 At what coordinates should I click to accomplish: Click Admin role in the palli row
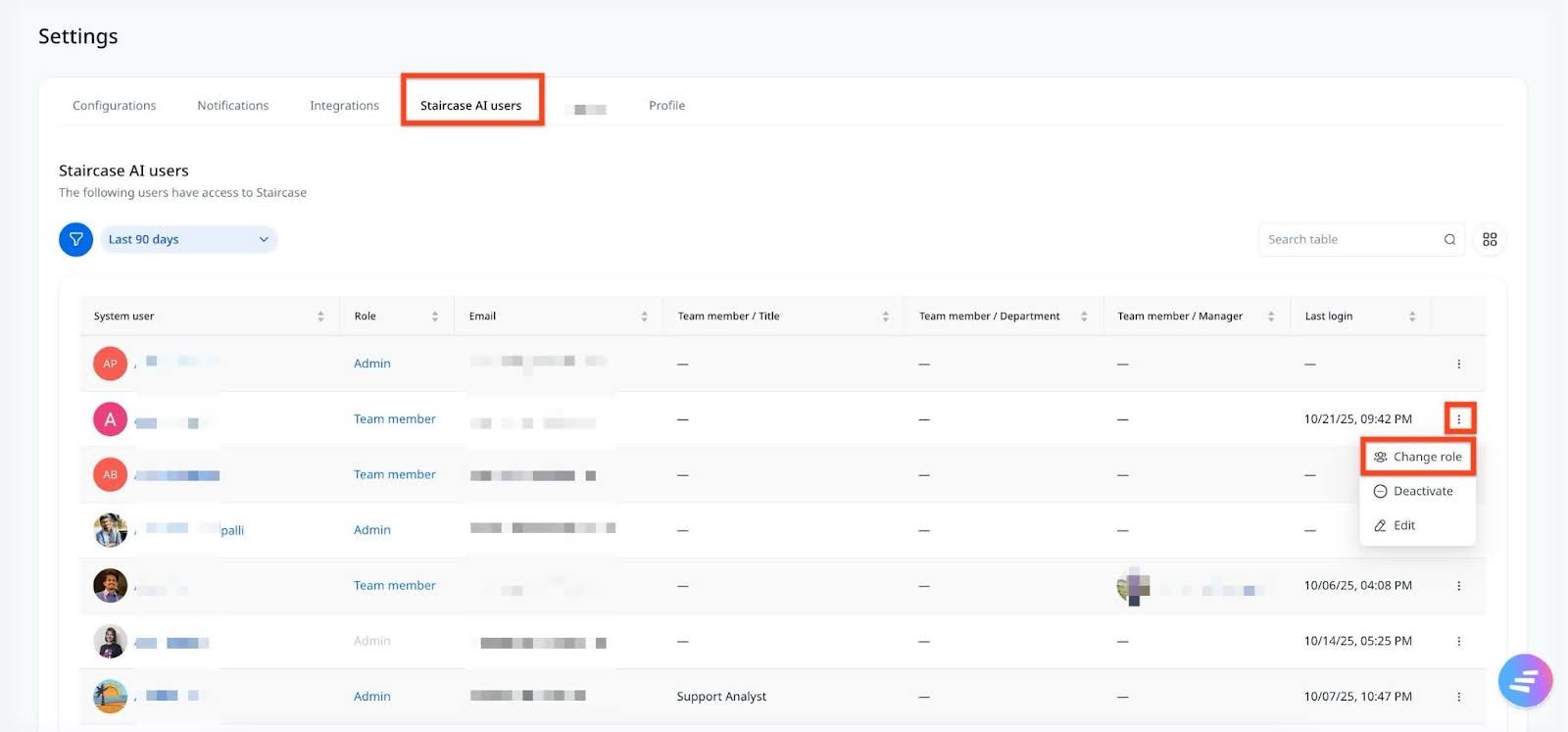point(372,530)
